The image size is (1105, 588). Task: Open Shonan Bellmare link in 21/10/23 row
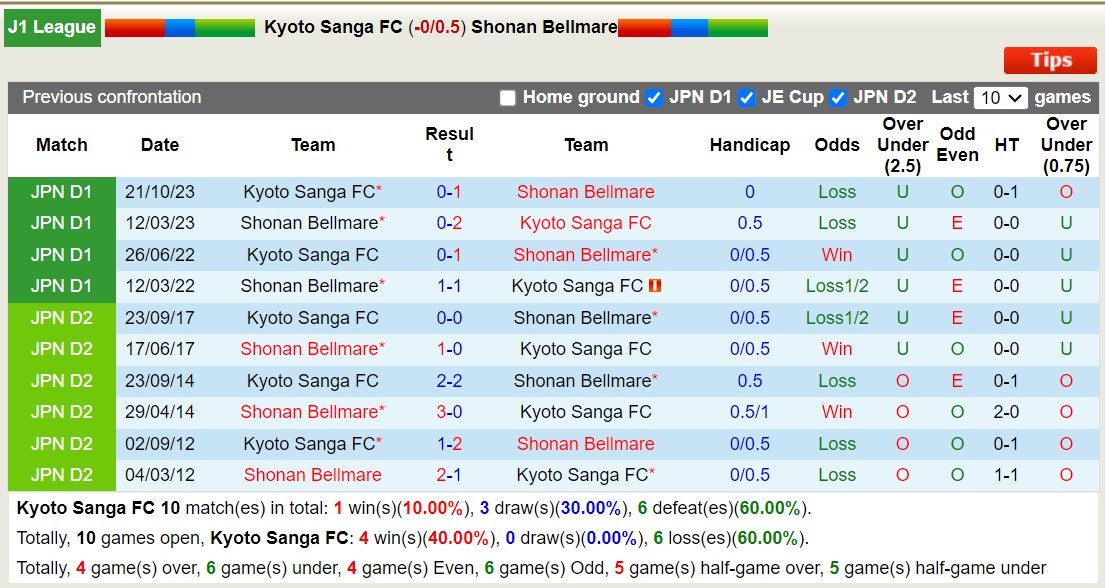click(x=585, y=192)
